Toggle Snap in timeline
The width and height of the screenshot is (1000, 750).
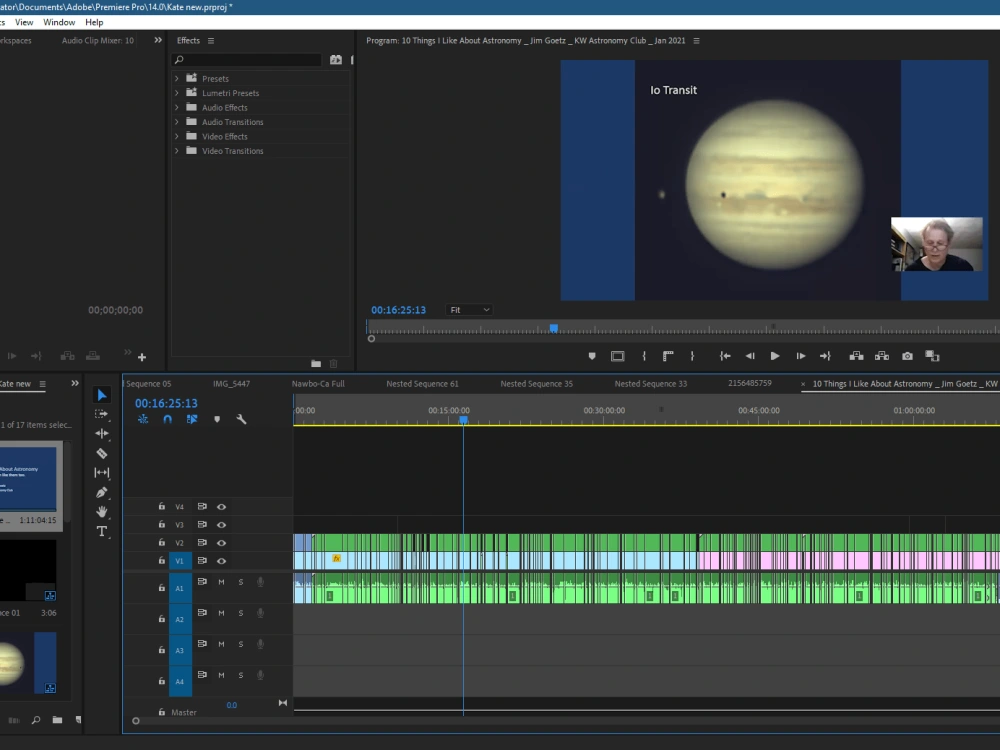(x=167, y=419)
